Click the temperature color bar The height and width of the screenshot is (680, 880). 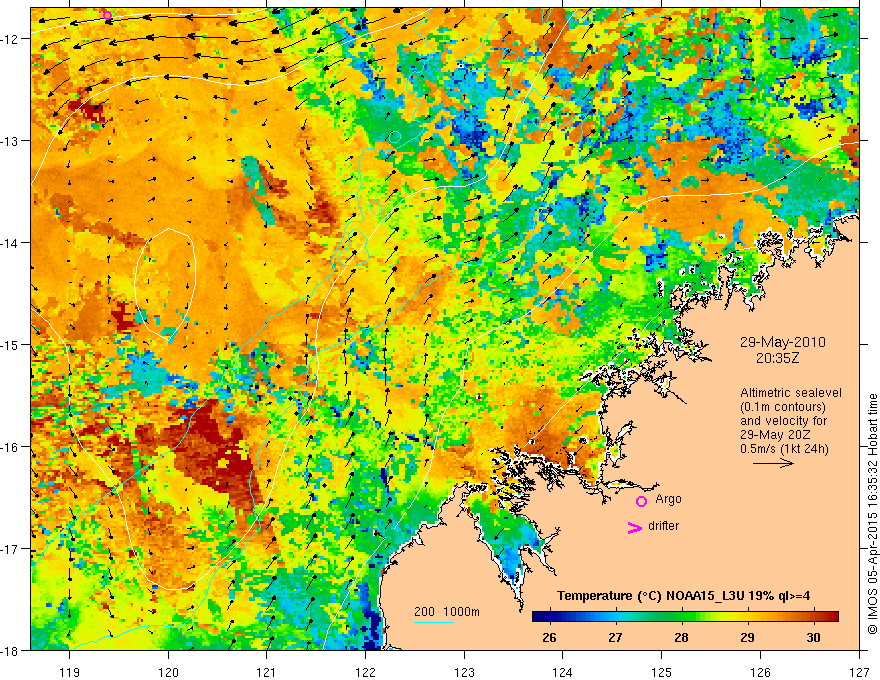[x=685, y=617]
